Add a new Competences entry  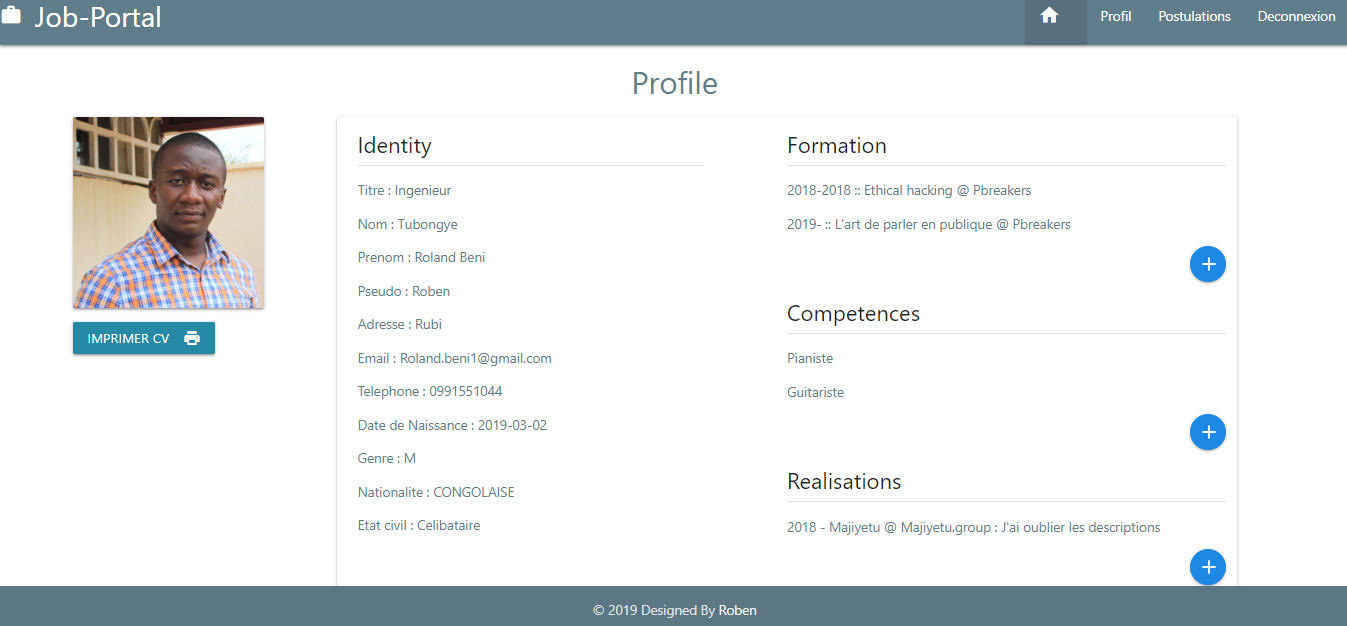pyautogui.click(x=1207, y=432)
